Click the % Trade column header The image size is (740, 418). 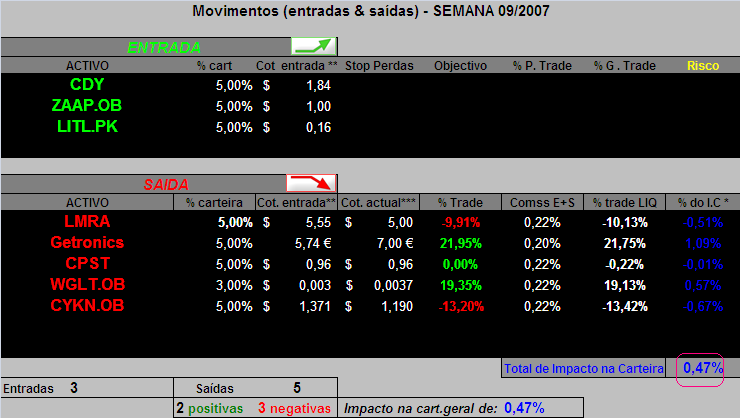click(x=460, y=202)
